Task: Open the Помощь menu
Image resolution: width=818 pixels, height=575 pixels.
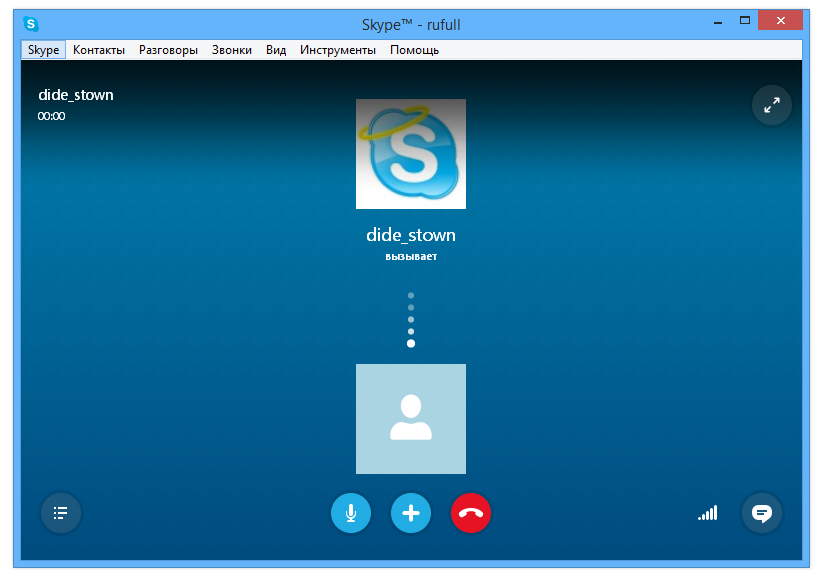Action: point(414,50)
